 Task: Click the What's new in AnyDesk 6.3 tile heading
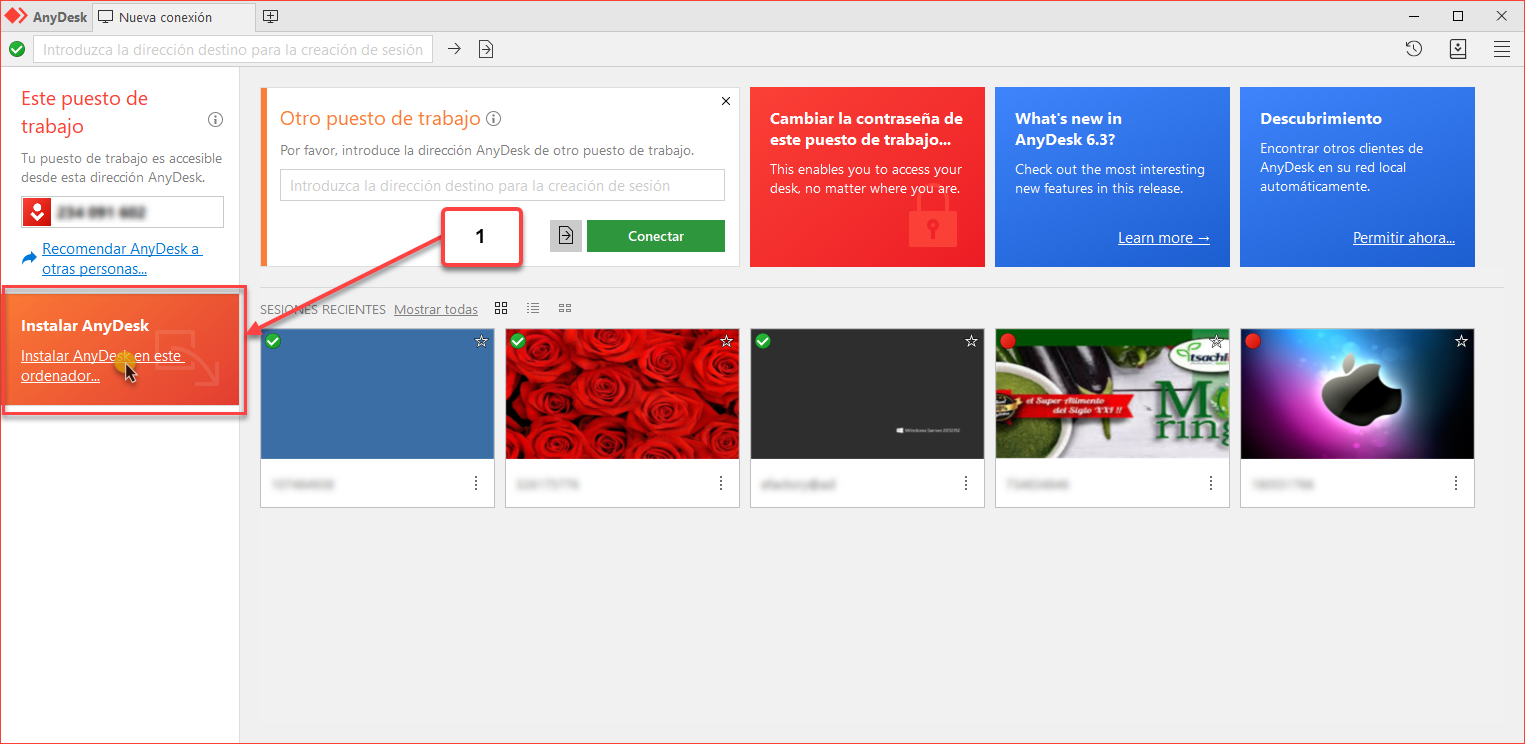(1069, 129)
